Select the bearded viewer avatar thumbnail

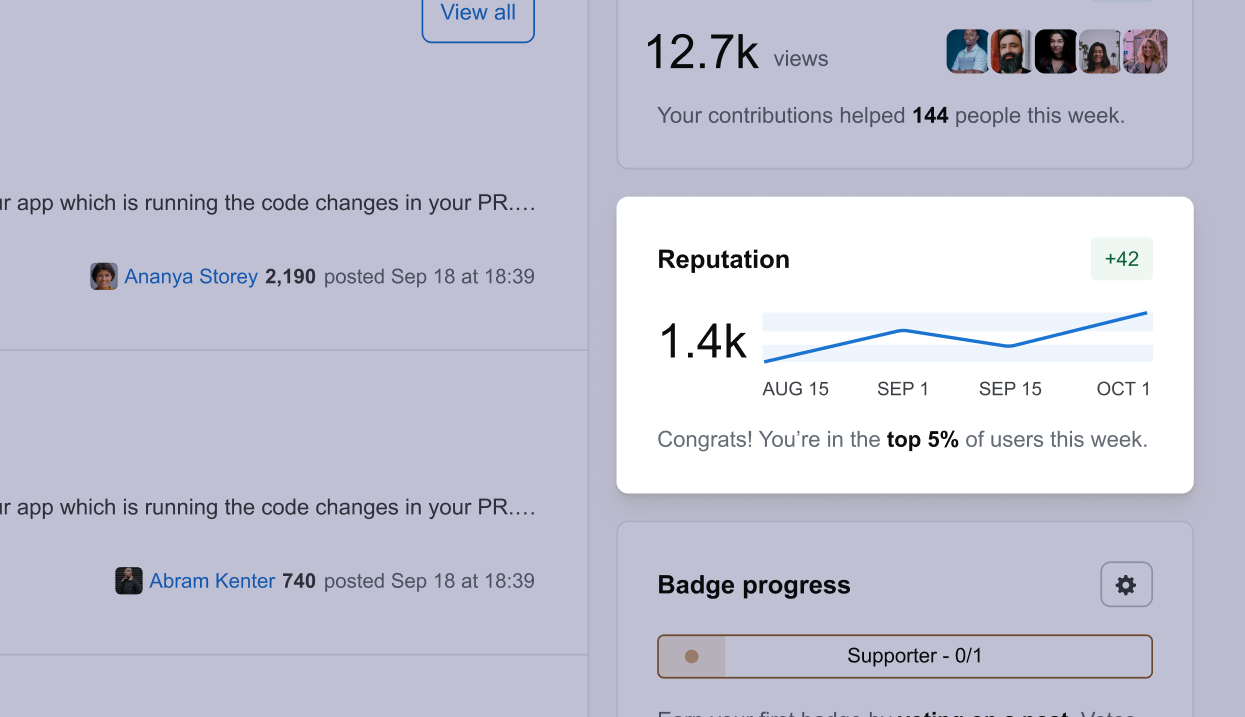[1012, 52]
